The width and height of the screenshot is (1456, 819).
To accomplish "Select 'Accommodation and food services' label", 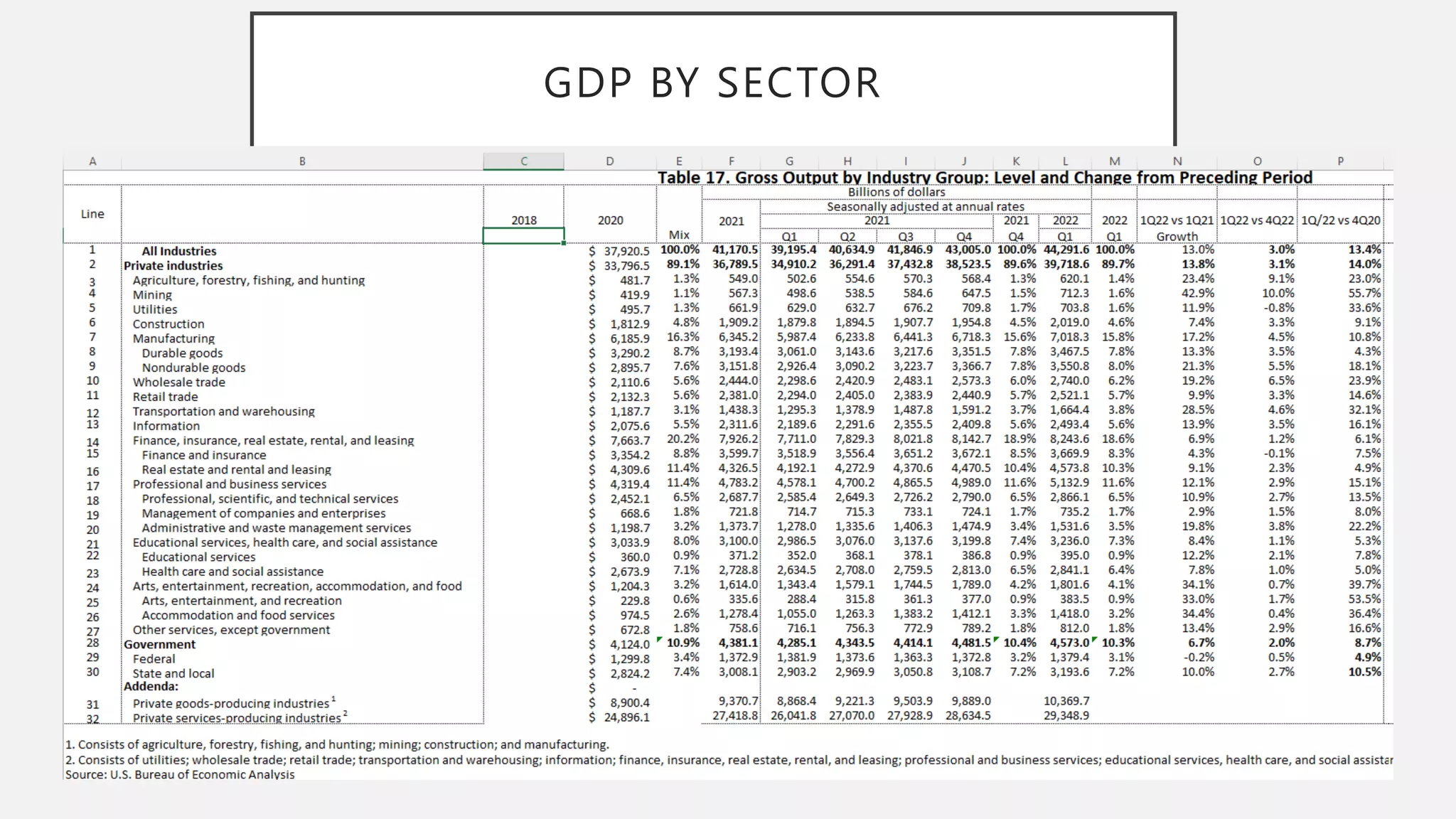I will (238, 616).
